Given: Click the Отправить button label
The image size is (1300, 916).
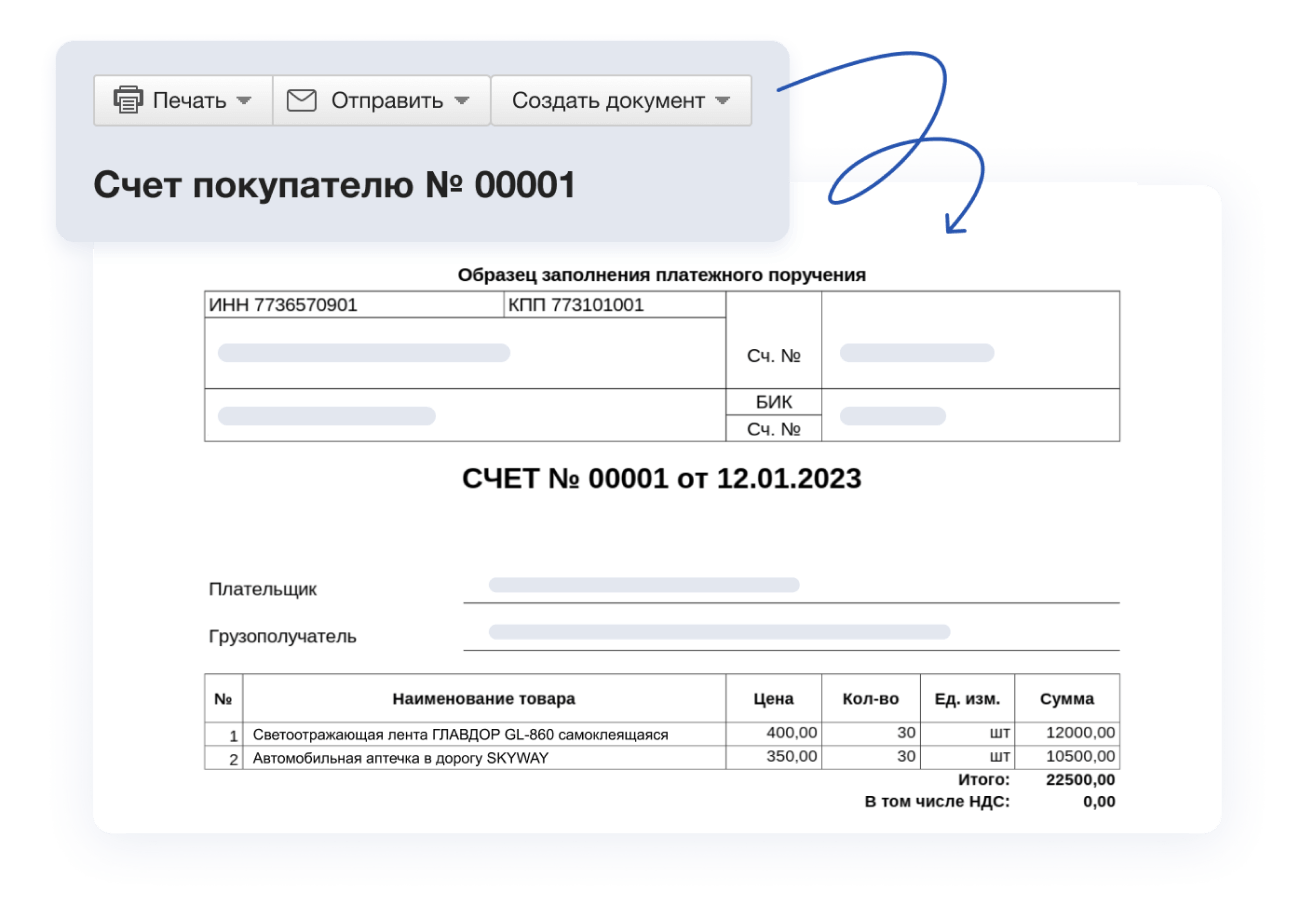Looking at the screenshot, I should 387,101.
